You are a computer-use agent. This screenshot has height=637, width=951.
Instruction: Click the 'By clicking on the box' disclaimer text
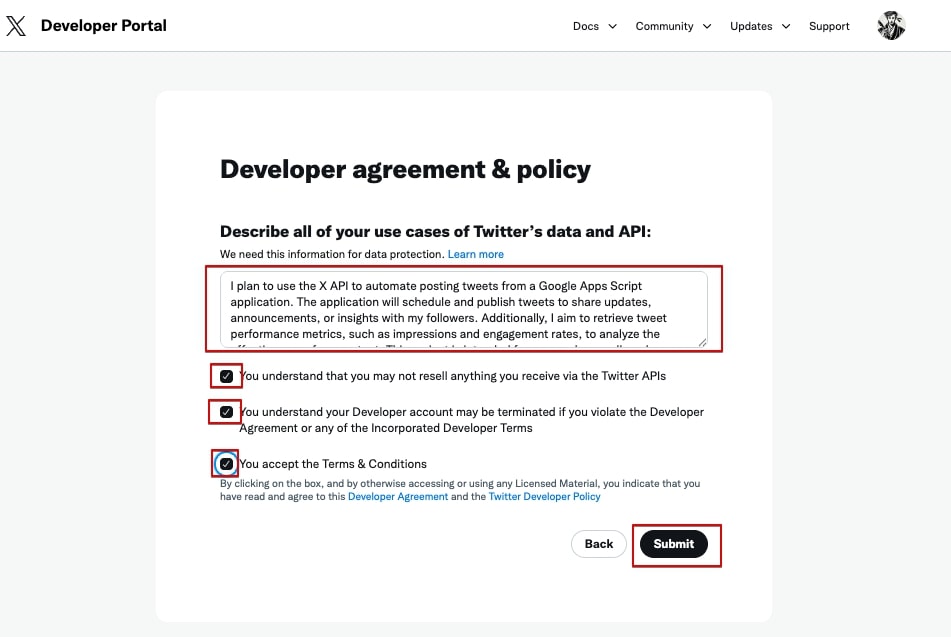tap(460, 490)
